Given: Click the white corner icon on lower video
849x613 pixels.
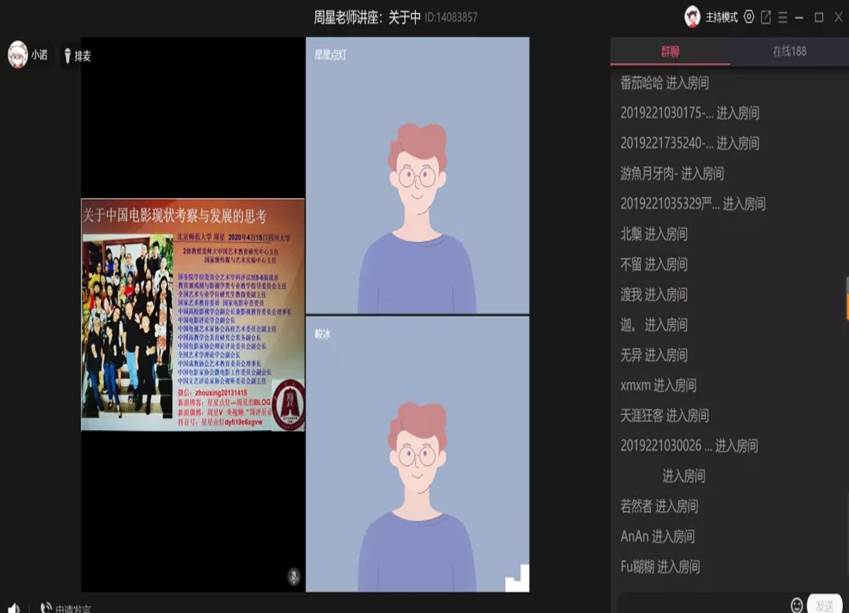Looking at the screenshot, I should click(x=516, y=578).
